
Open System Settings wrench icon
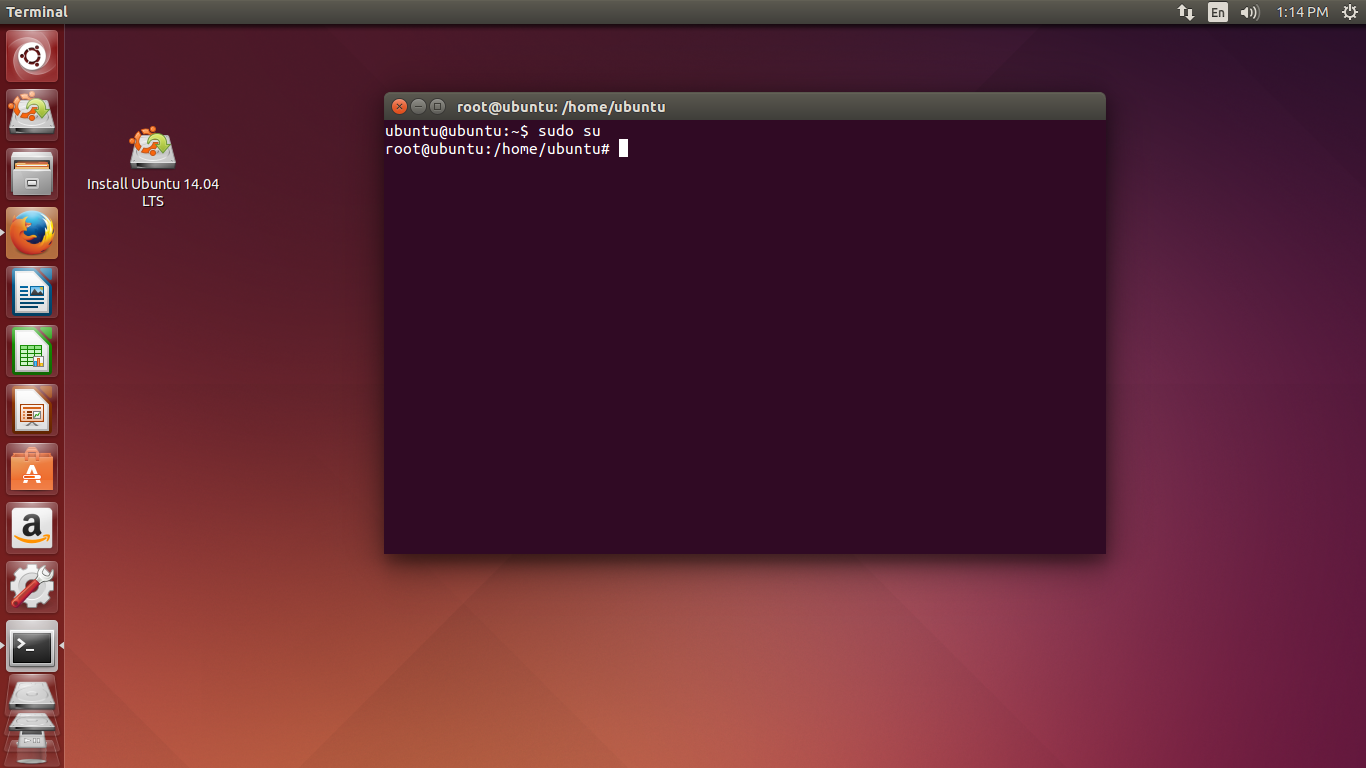point(32,587)
